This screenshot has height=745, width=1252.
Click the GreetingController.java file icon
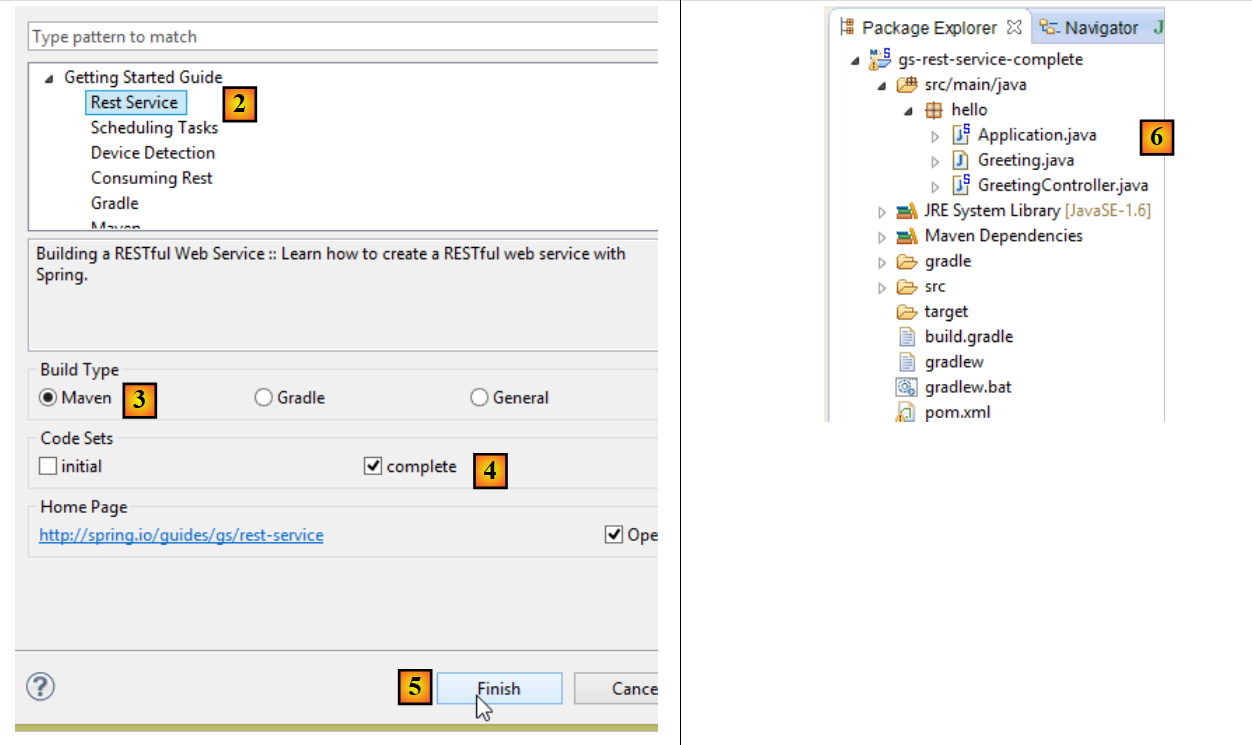pyautogui.click(x=961, y=185)
